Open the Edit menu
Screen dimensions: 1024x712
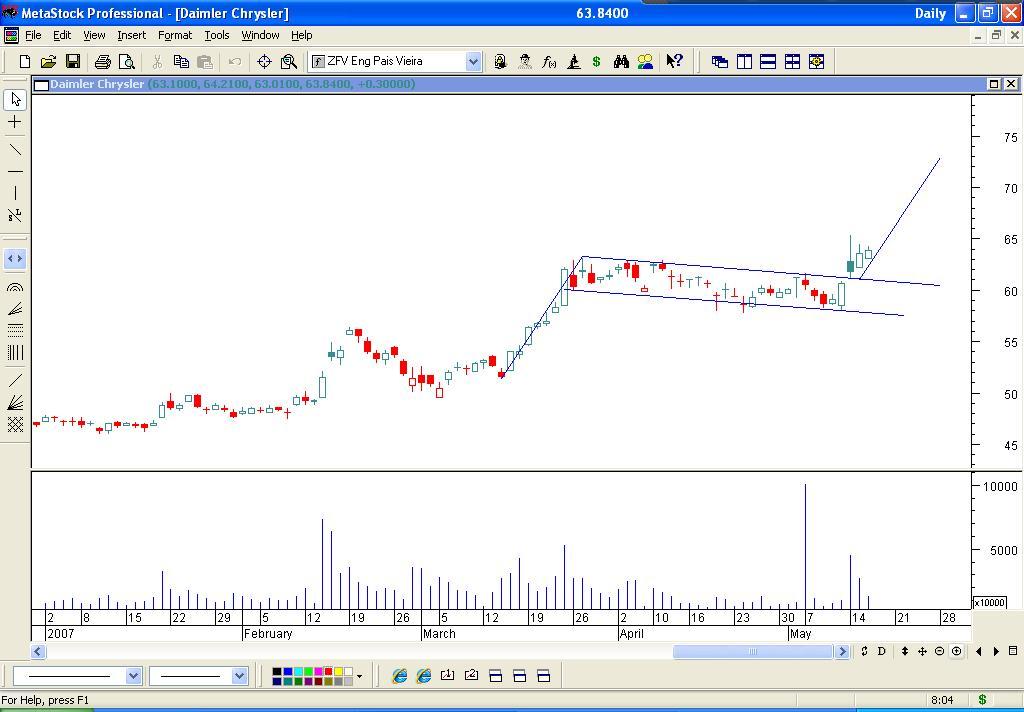click(62, 35)
